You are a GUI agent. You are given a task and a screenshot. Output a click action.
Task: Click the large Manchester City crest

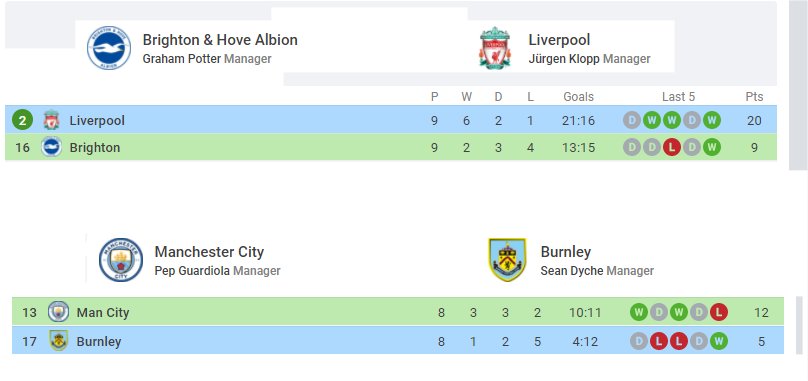(x=121, y=260)
